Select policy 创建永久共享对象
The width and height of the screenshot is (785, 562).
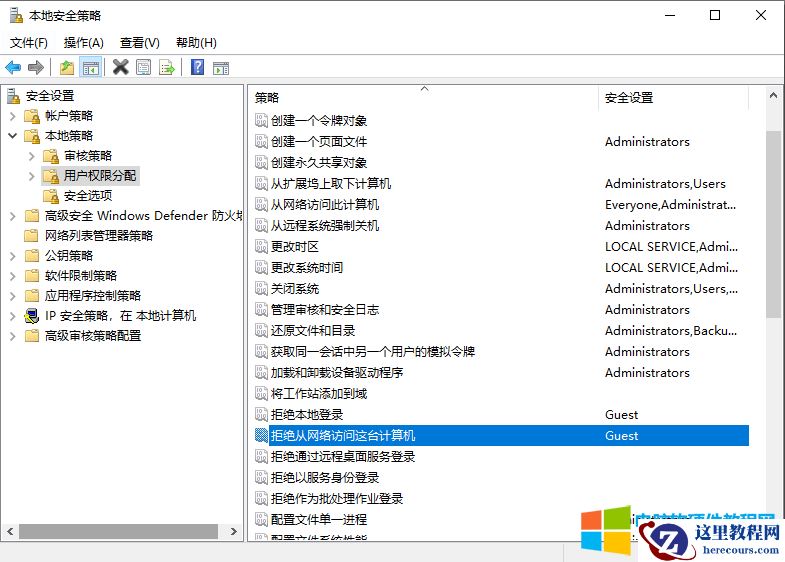[319, 163]
